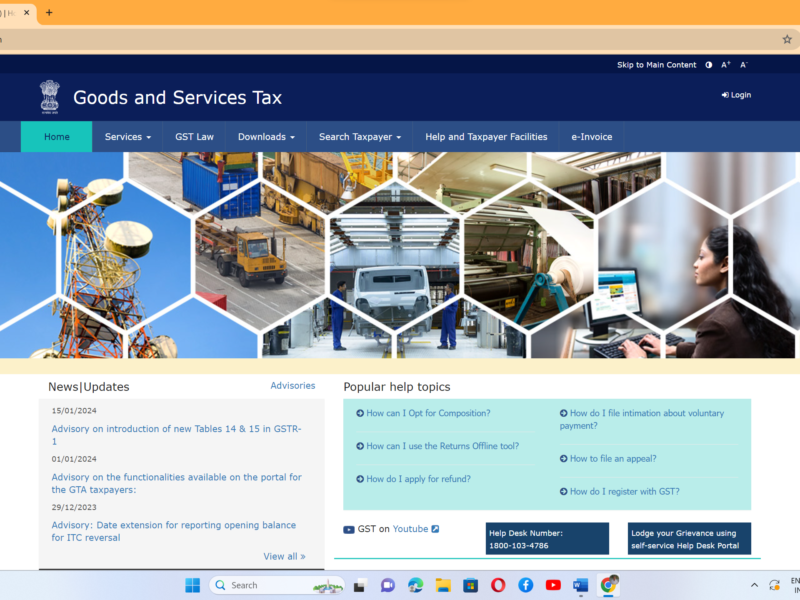Expand the Downloads dropdown menu
The height and width of the screenshot is (600, 800).
[266, 137]
